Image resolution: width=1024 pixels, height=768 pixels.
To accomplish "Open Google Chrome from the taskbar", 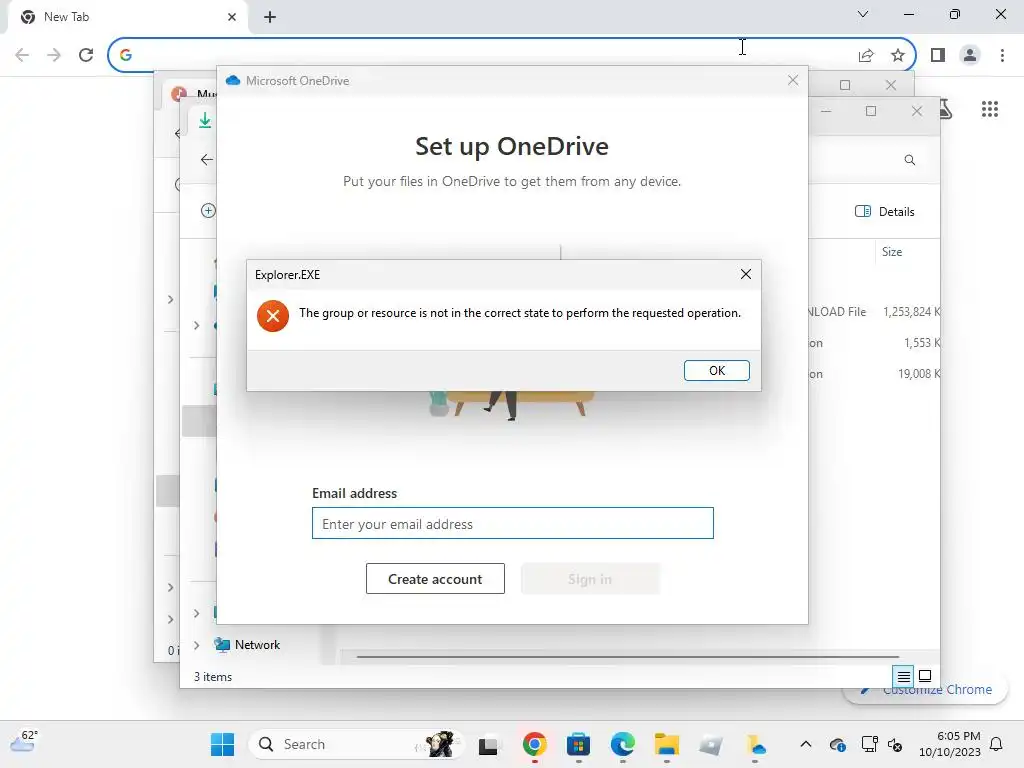I will tap(534, 744).
